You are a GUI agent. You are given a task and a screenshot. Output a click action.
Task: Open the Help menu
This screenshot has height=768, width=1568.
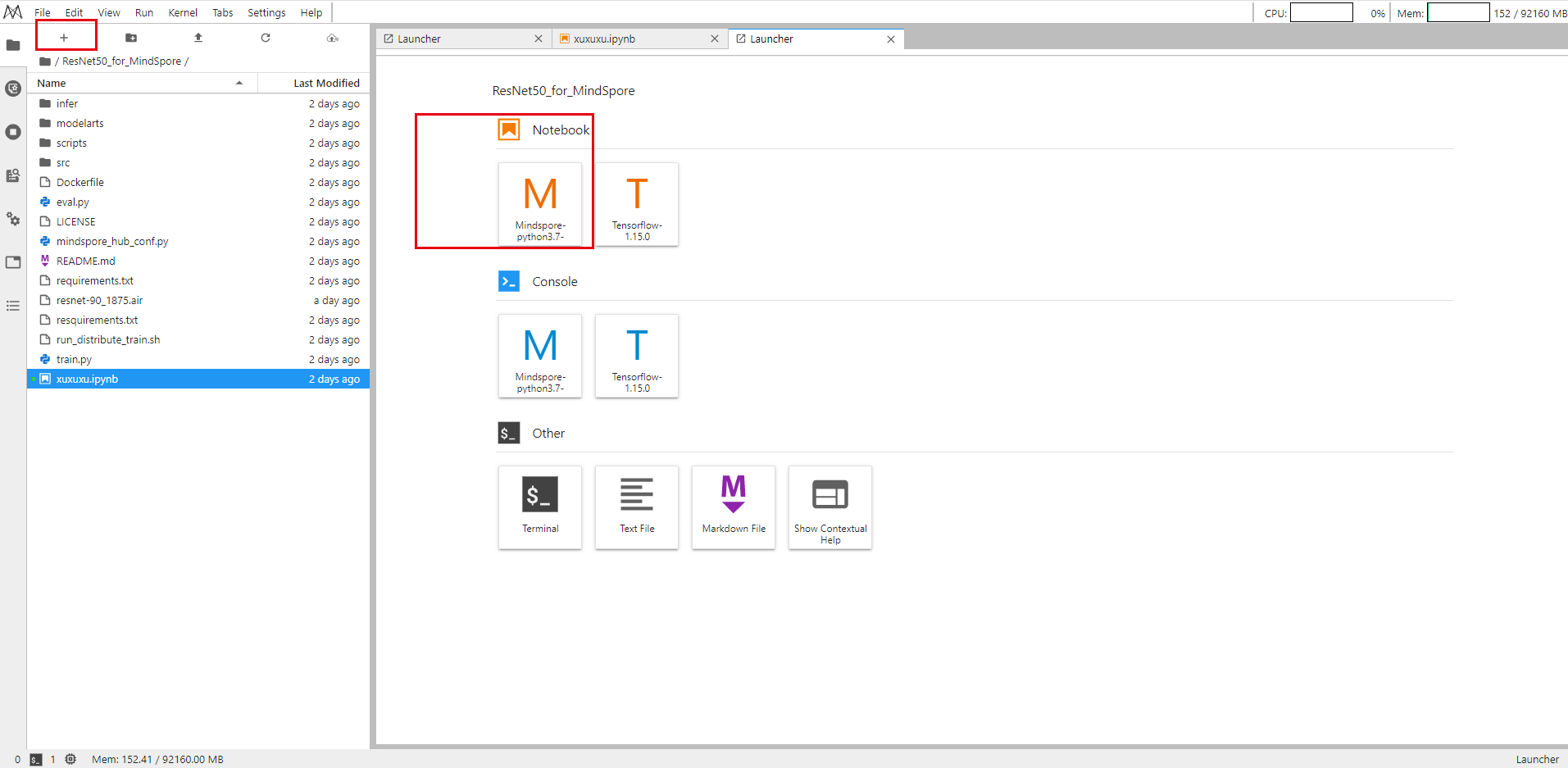[311, 12]
